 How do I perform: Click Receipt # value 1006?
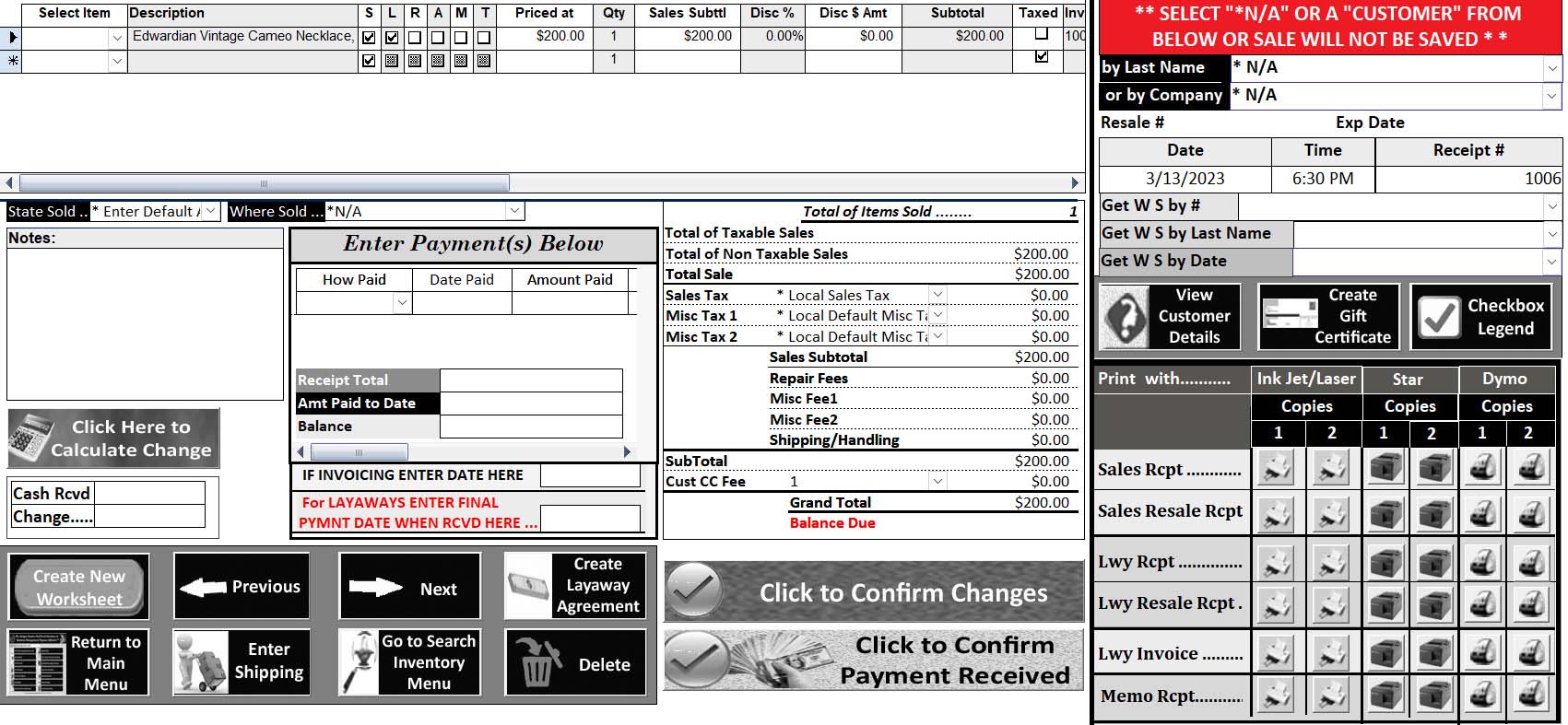tap(1542, 179)
